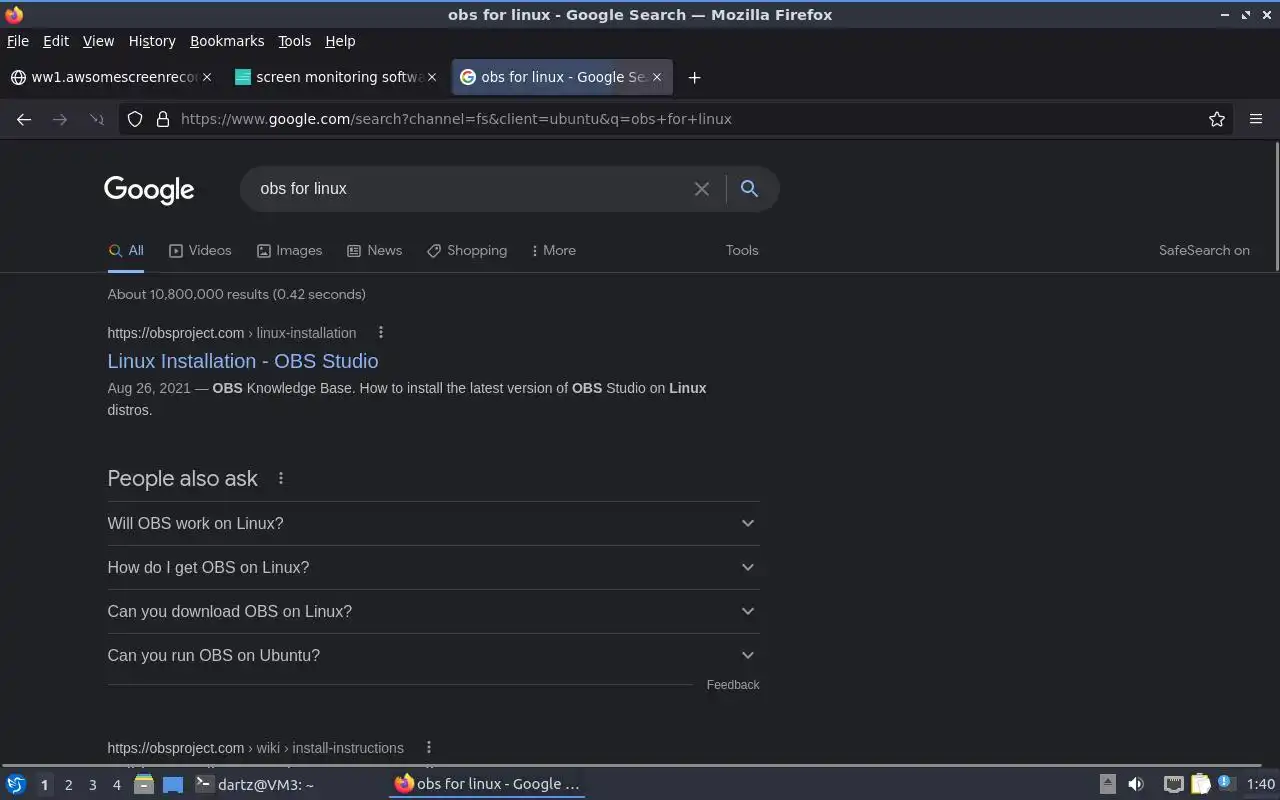Open a new tab with the plus button
The image size is (1280, 800).
(x=694, y=77)
